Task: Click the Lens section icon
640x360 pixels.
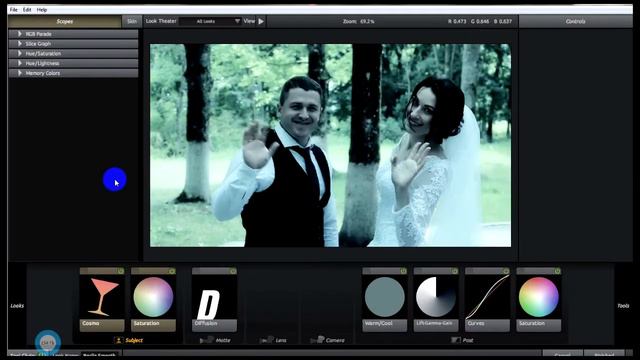Action: pos(267,340)
